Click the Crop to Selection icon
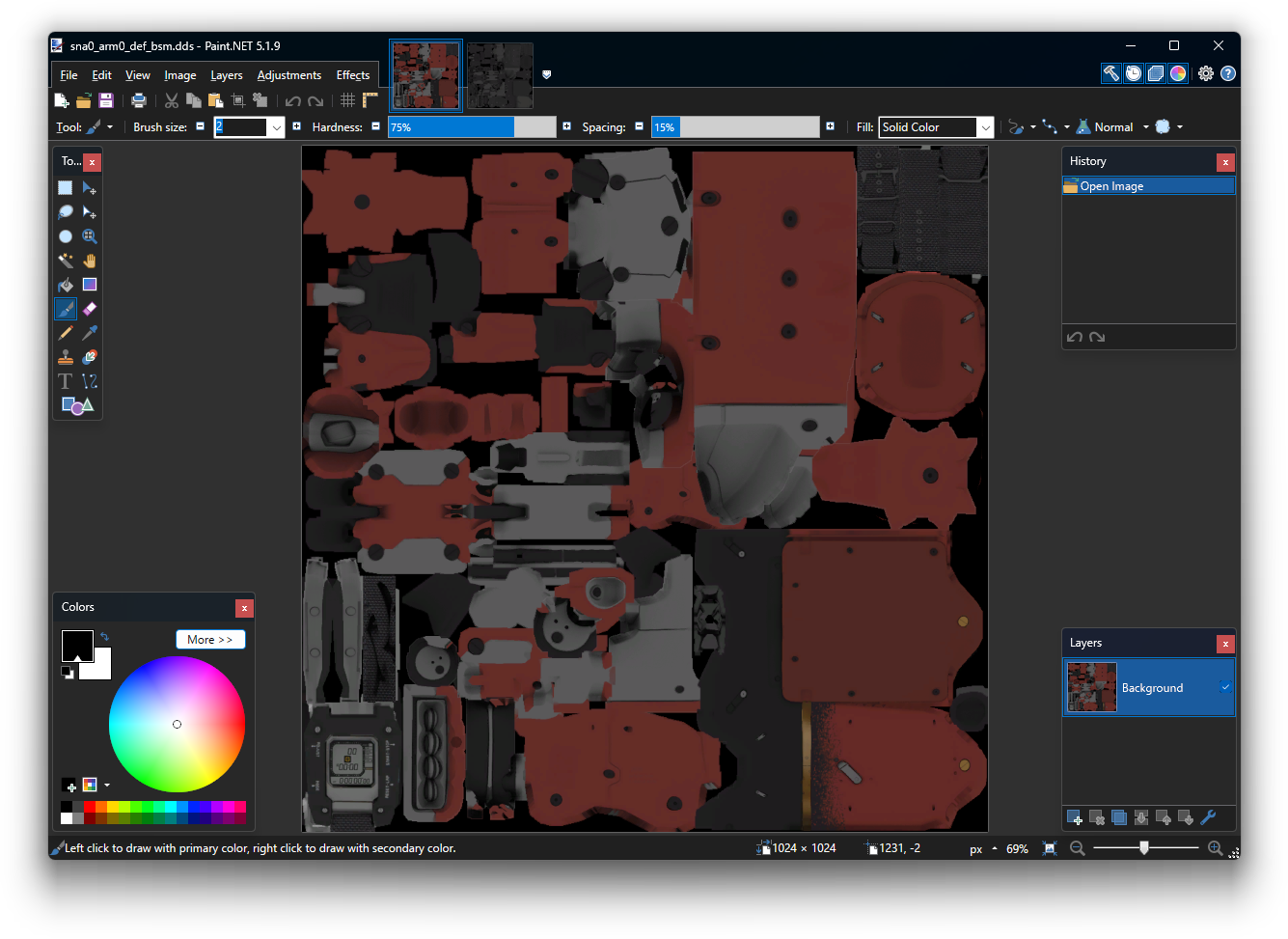 point(238,100)
